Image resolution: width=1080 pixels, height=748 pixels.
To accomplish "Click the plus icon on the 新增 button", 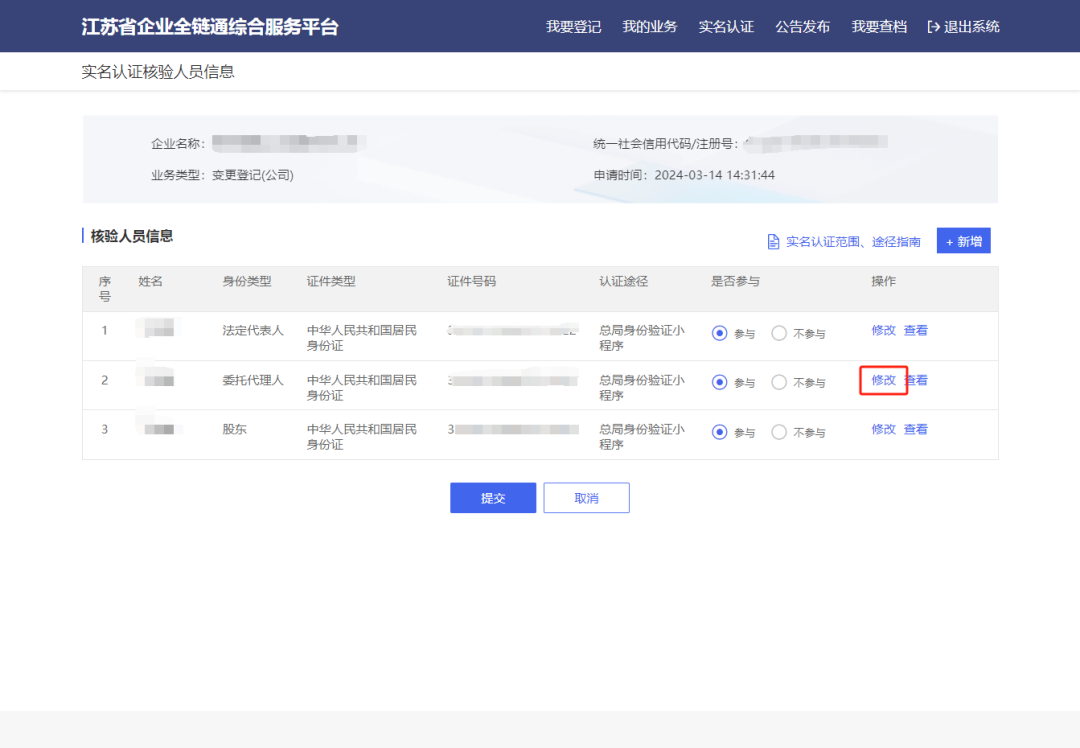I will click(x=950, y=240).
